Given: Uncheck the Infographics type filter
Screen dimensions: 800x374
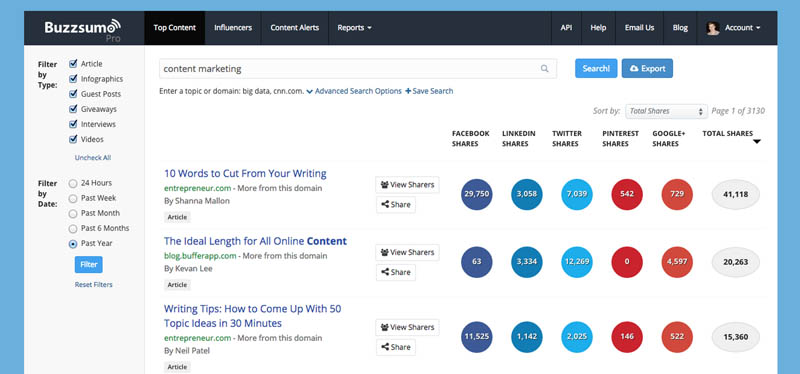Looking at the screenshot, I should (x=73, y=79).
